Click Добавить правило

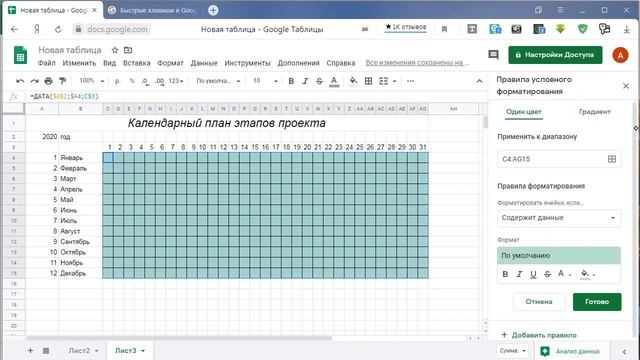[x=539, y=335]
